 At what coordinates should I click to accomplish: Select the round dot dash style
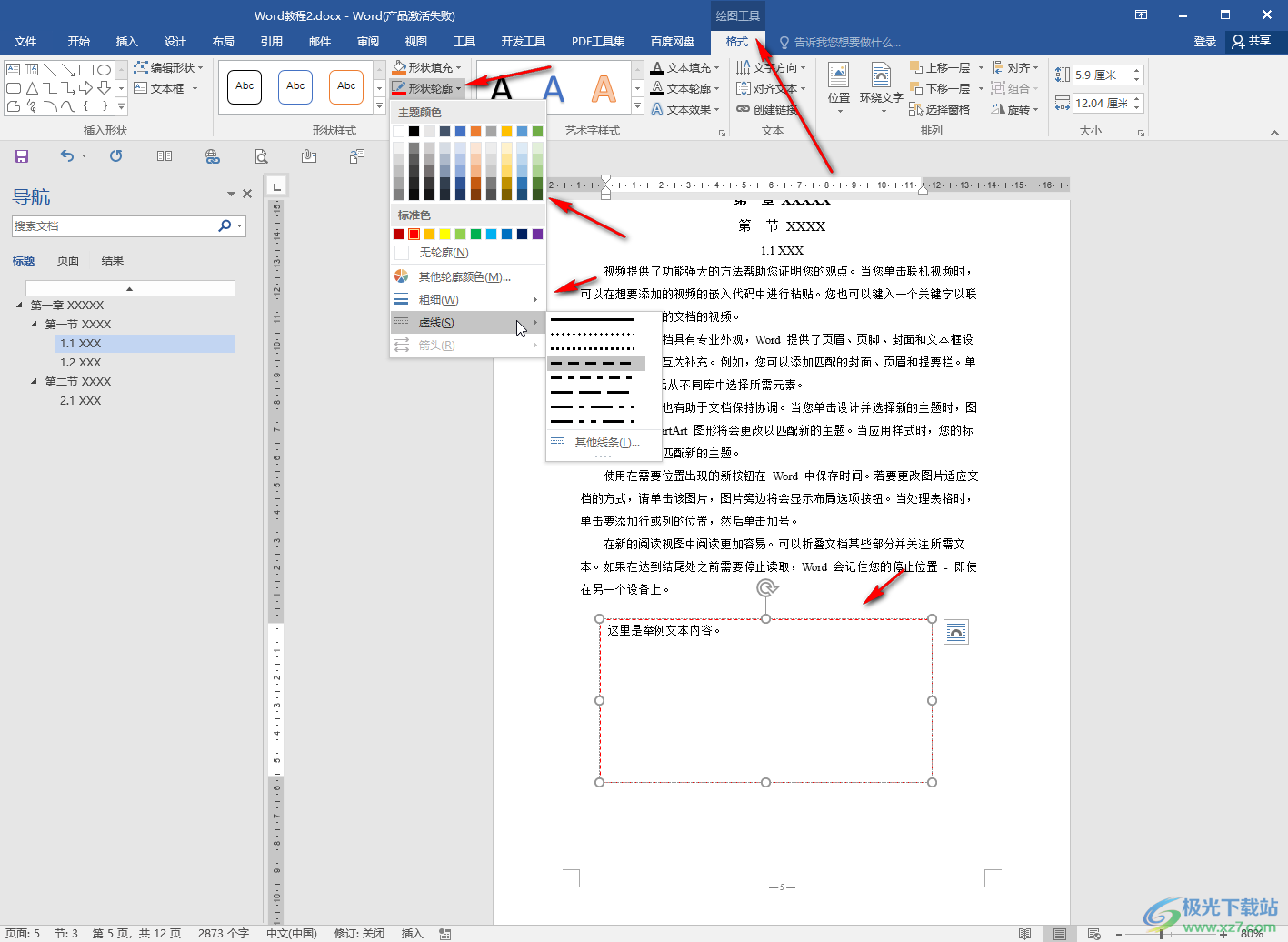pos(593,335)
